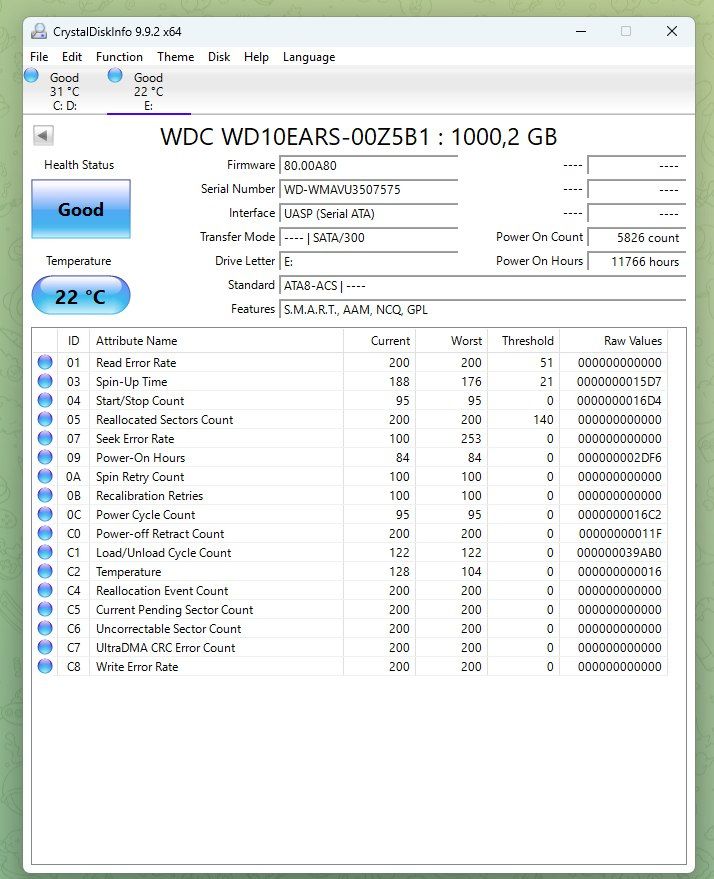Image resolution: width=714 pixels, height=879 pixels.
Task: Click the Threshold column header
Action: point(523,341)
